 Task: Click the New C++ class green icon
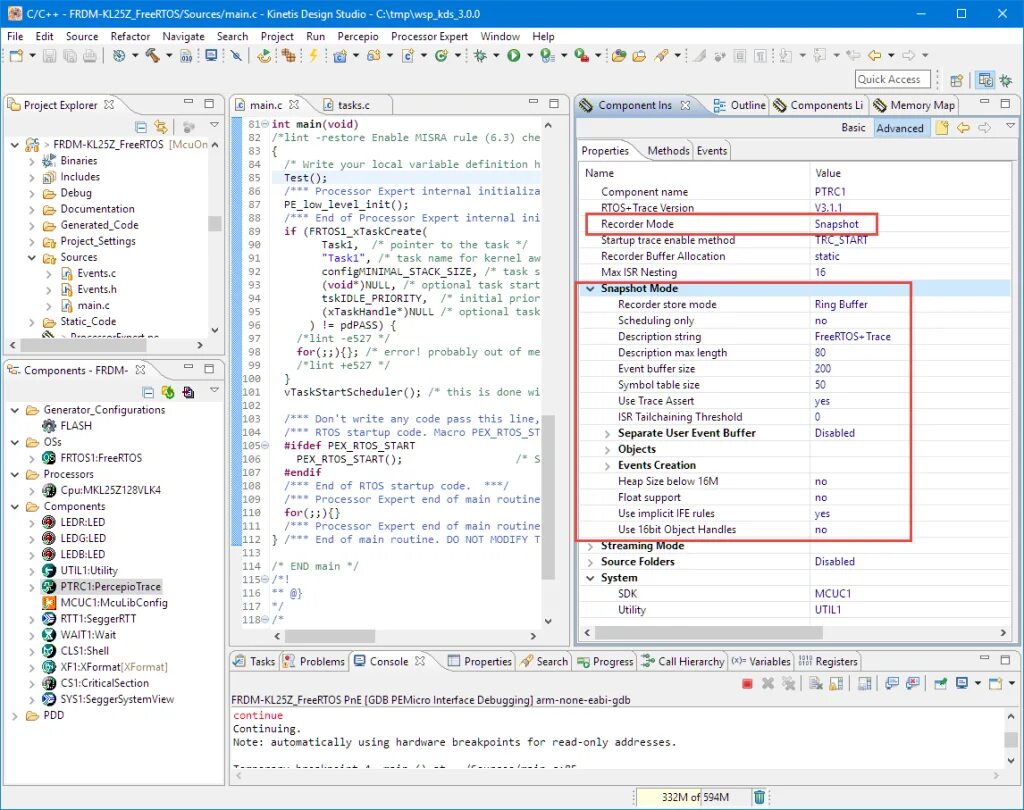tap(441, 56)
